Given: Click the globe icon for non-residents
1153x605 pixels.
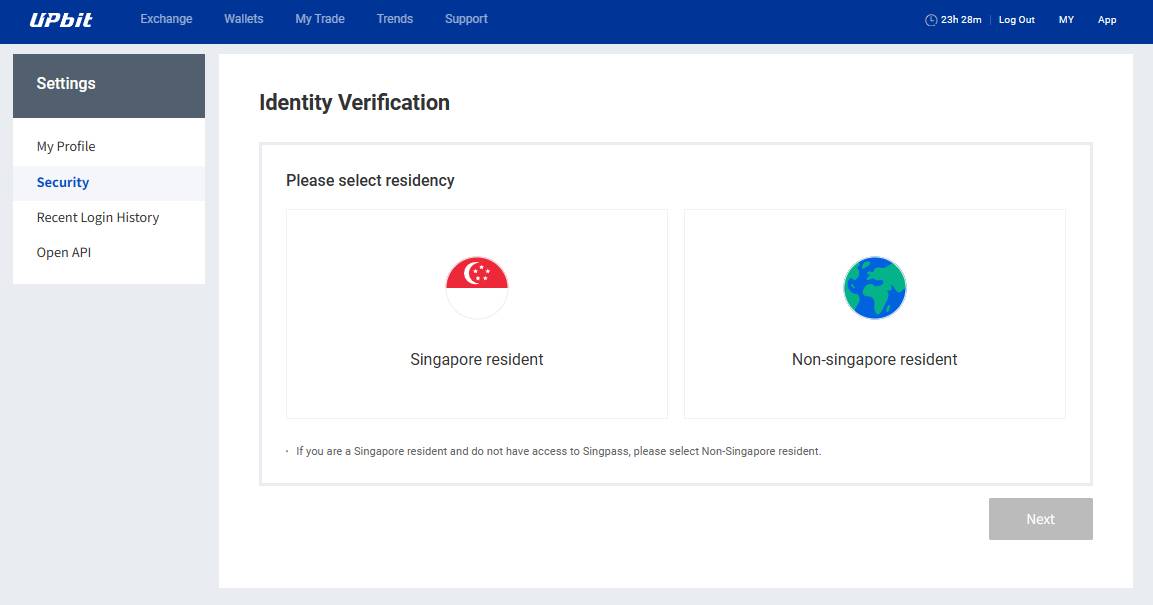Looking at the screenshot, I should pyautogui.click(x=874, y=287).
